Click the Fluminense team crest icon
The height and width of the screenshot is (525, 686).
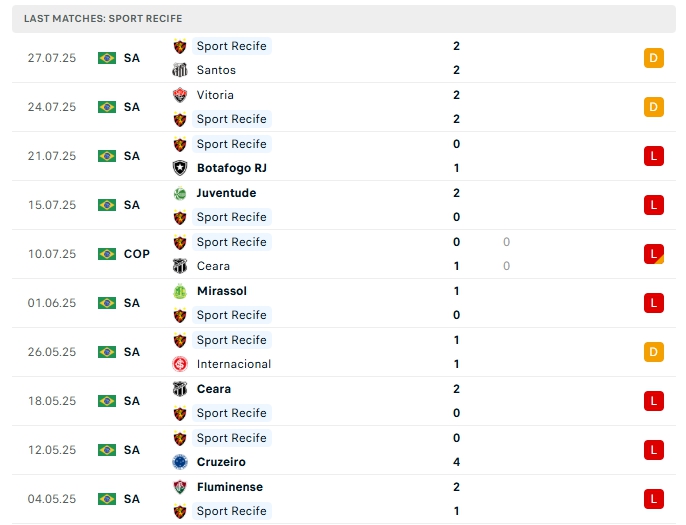(x=180, y=487)
